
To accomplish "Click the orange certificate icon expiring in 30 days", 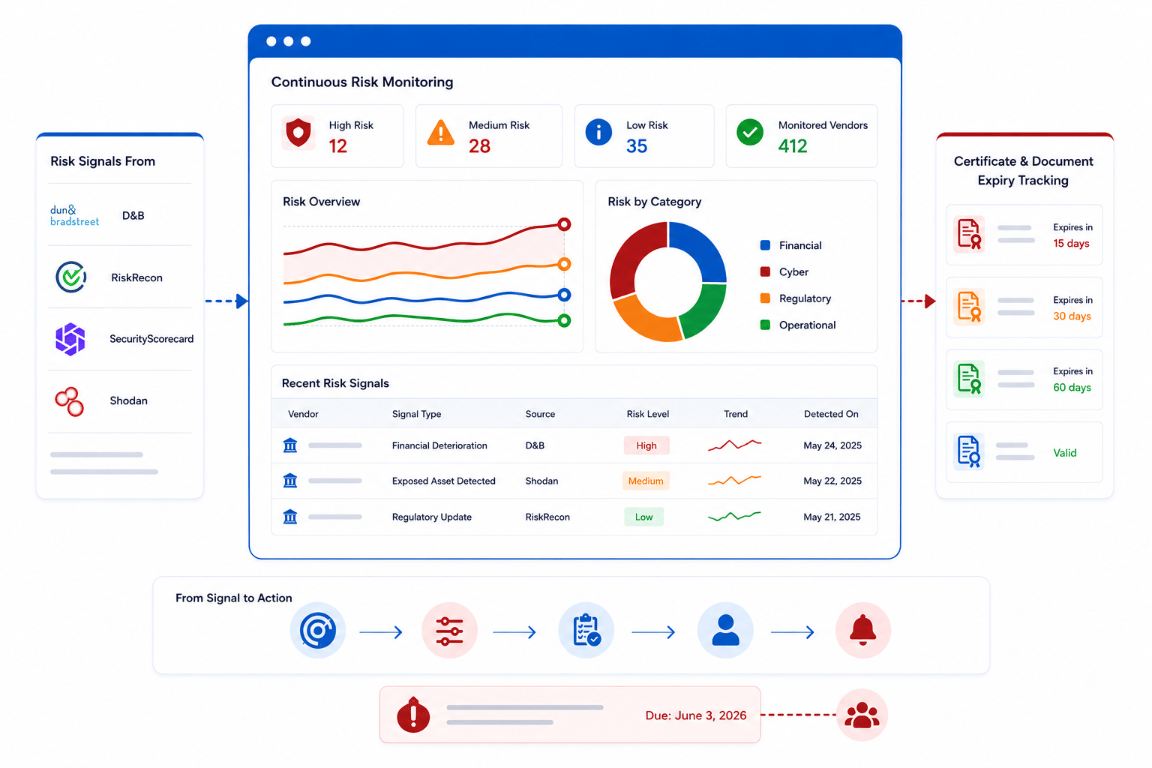I will point(969,306).
